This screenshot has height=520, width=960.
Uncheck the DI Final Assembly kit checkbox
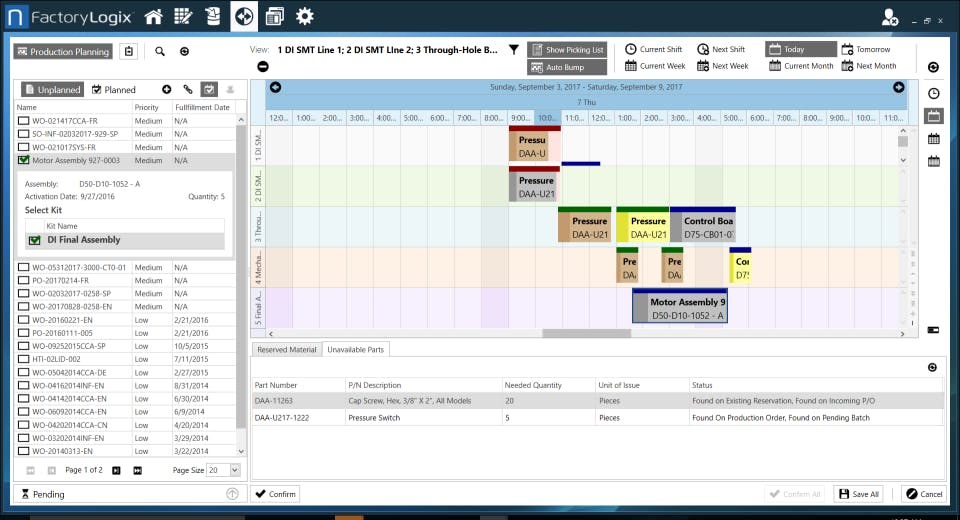pos(35,240)
